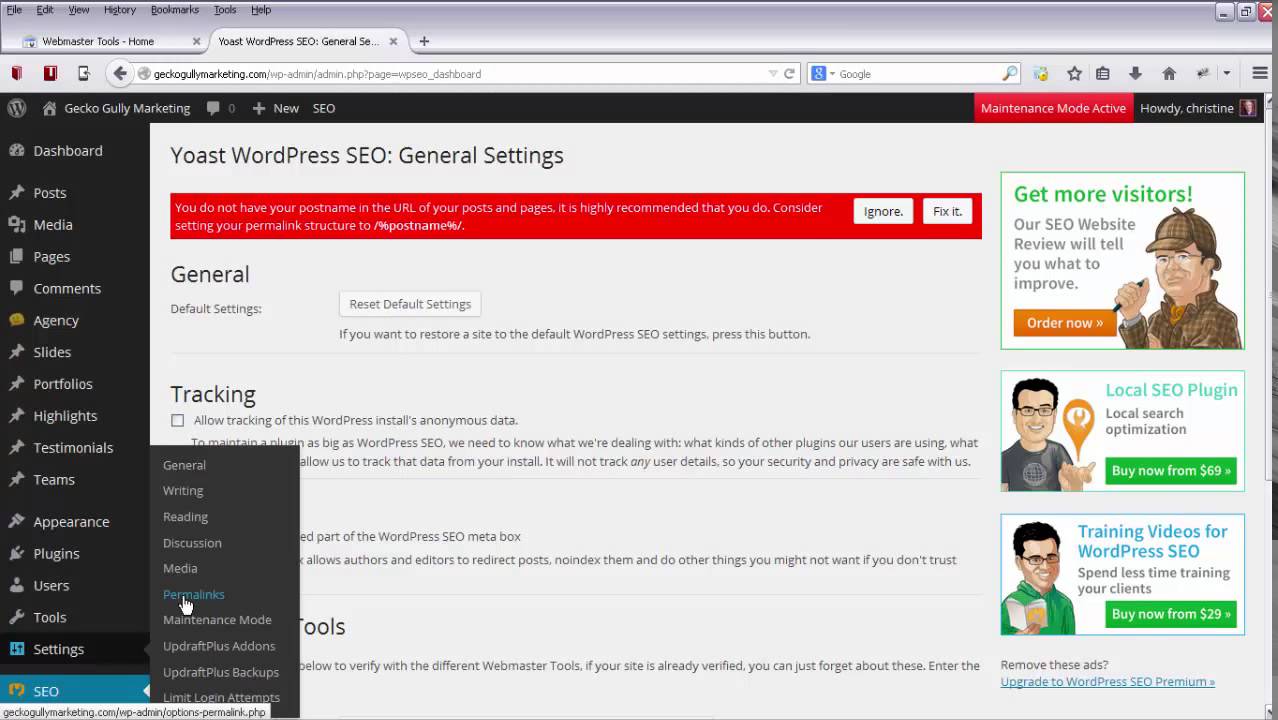The width and height of the screenshot is (1278, 720).
Task: Close the Yoast WordPress SEO tab
Action: pyautogui.click(x=393, y=41)
